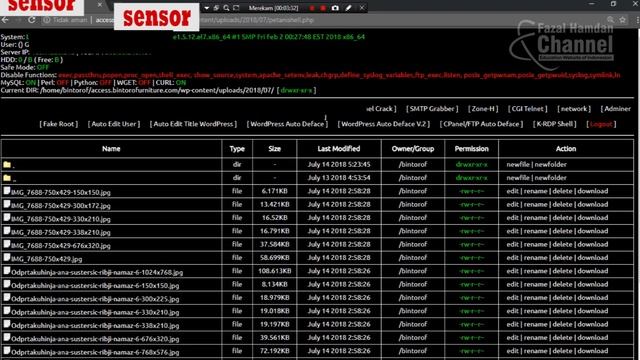
Task: Click file icon for namaz-6-338x210.jpg
Action: [x=7, y=324]
